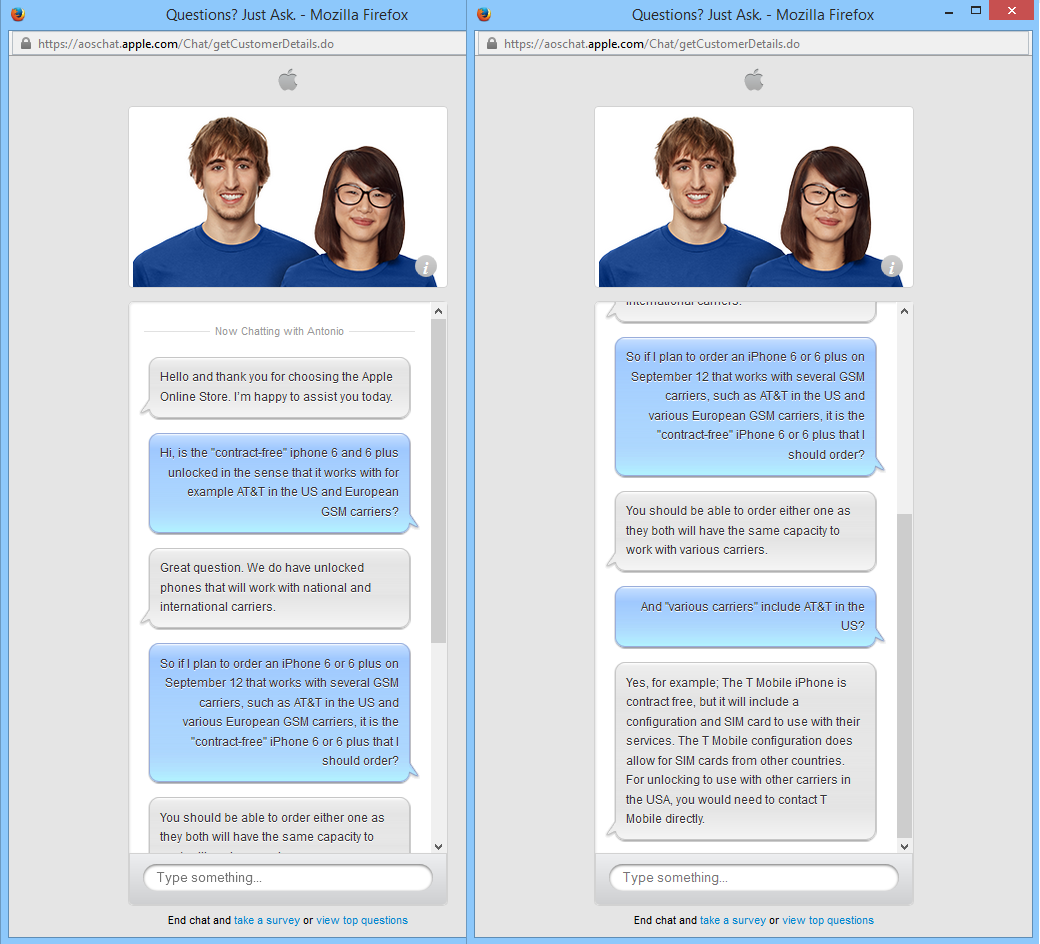Click the 'Hello and thank you for choosing' message

coord(279,387)
